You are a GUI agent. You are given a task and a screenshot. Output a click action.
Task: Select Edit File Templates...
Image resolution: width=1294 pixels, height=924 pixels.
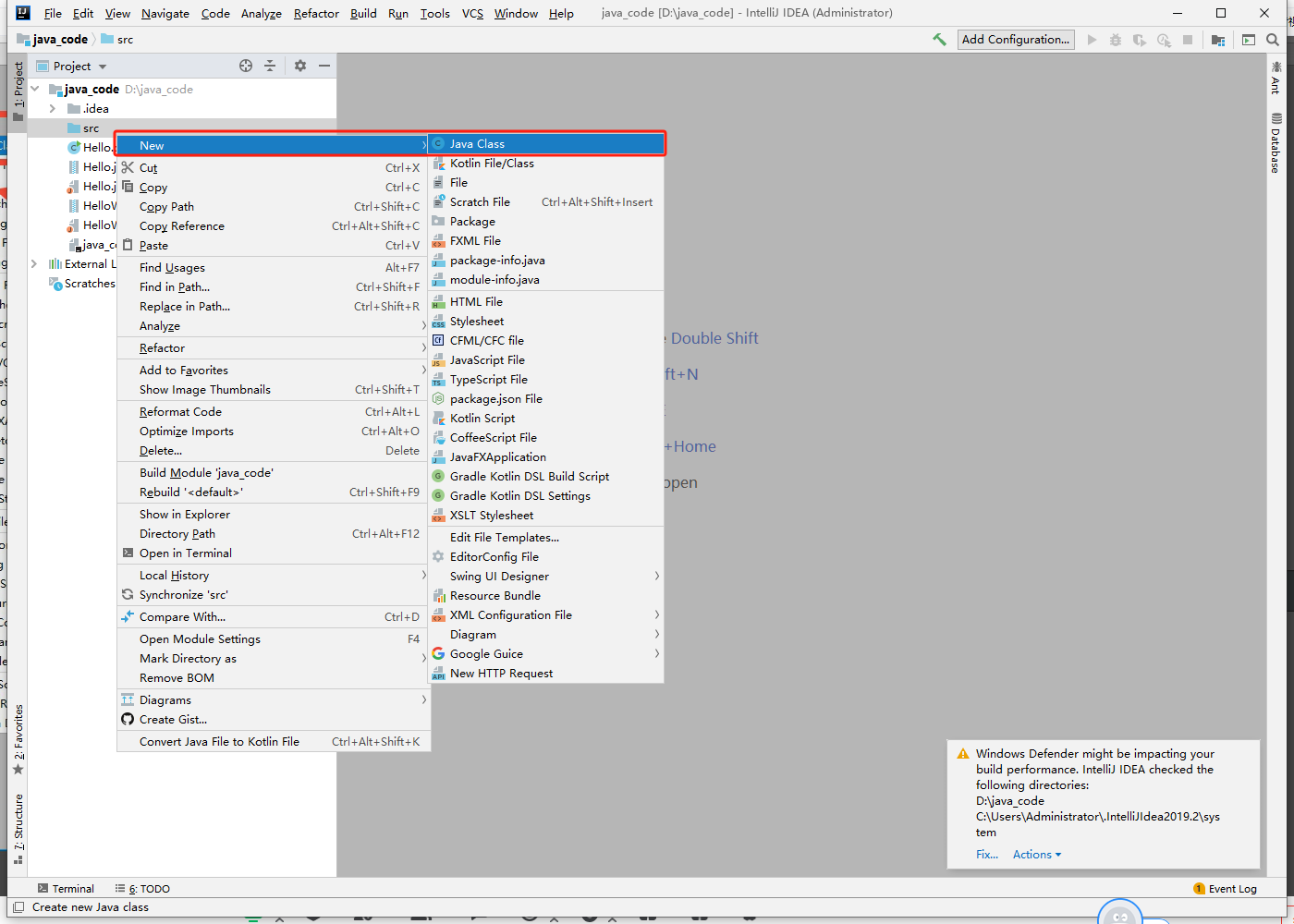point(546,538)
